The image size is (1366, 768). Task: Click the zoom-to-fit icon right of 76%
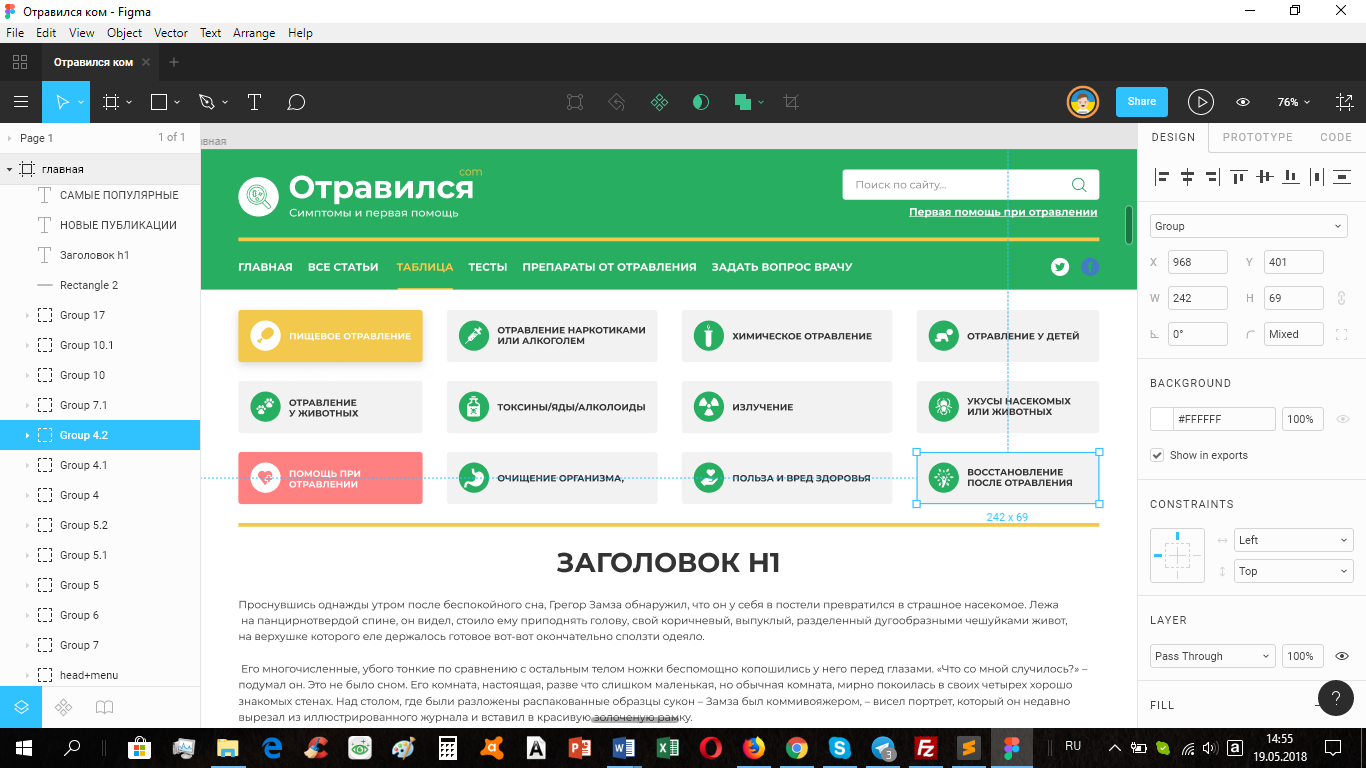(1345, 102)
